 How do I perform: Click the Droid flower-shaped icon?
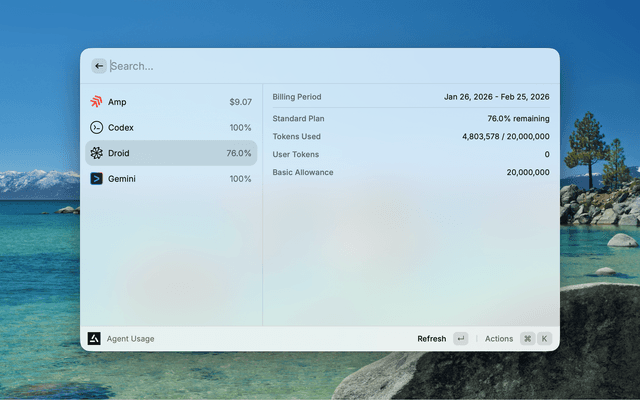[x=96, y=153]
